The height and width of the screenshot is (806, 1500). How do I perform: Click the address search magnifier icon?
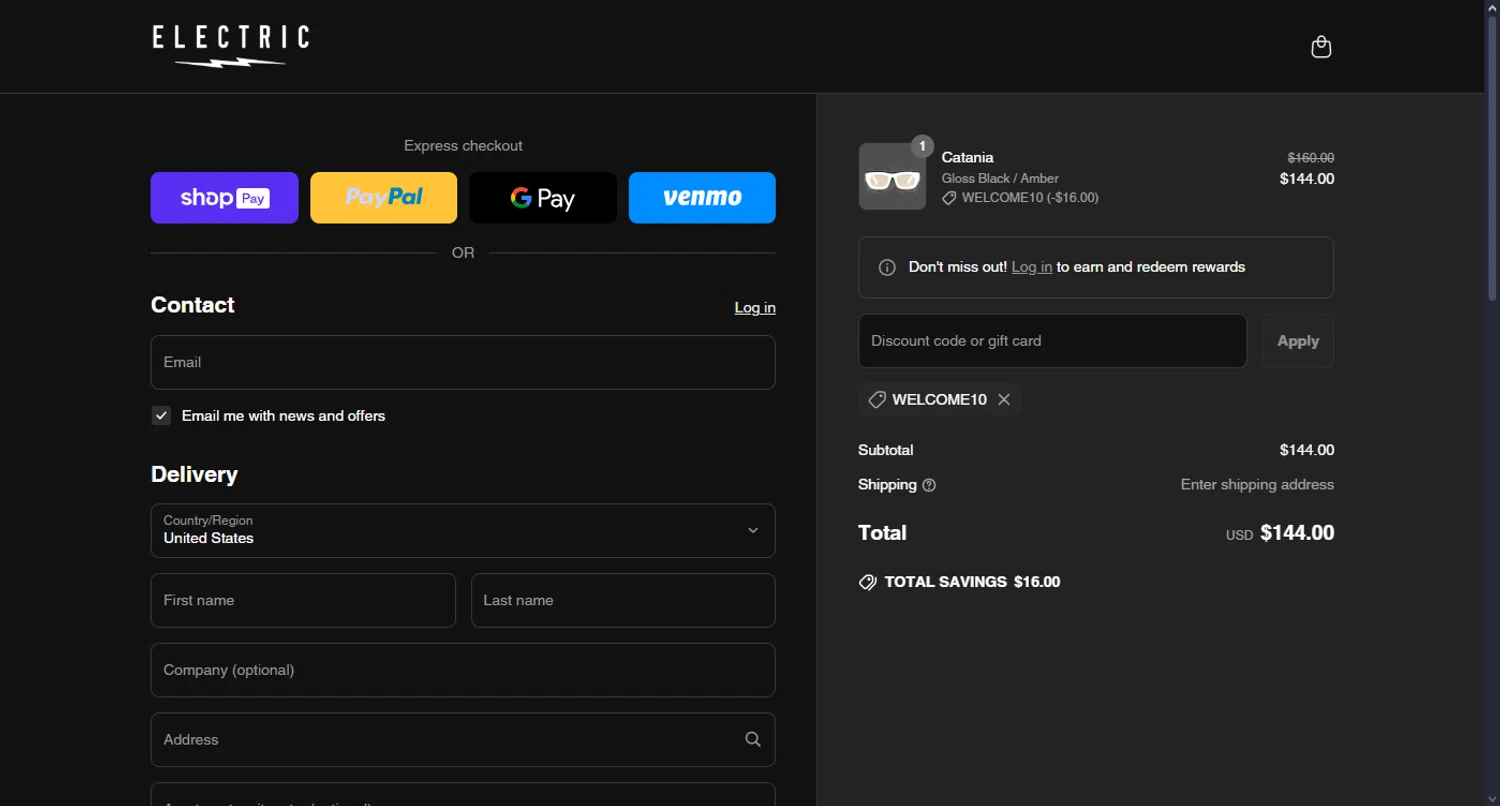(753, 740)
